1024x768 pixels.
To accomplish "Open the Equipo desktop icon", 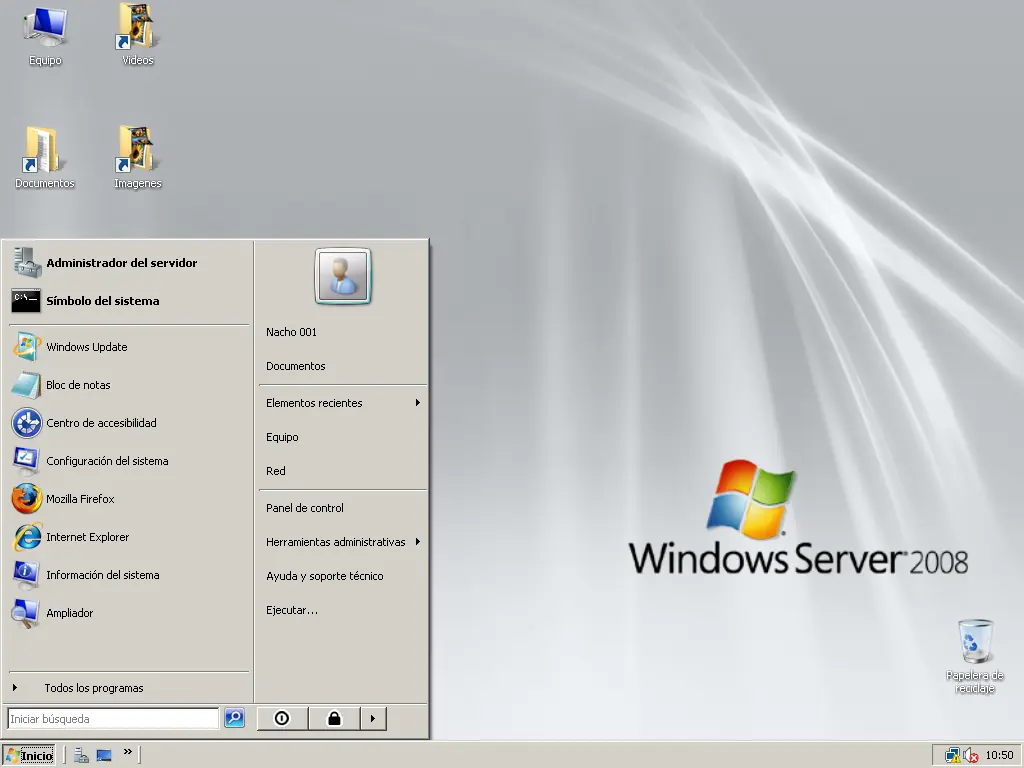I will [x=45, y=35].
